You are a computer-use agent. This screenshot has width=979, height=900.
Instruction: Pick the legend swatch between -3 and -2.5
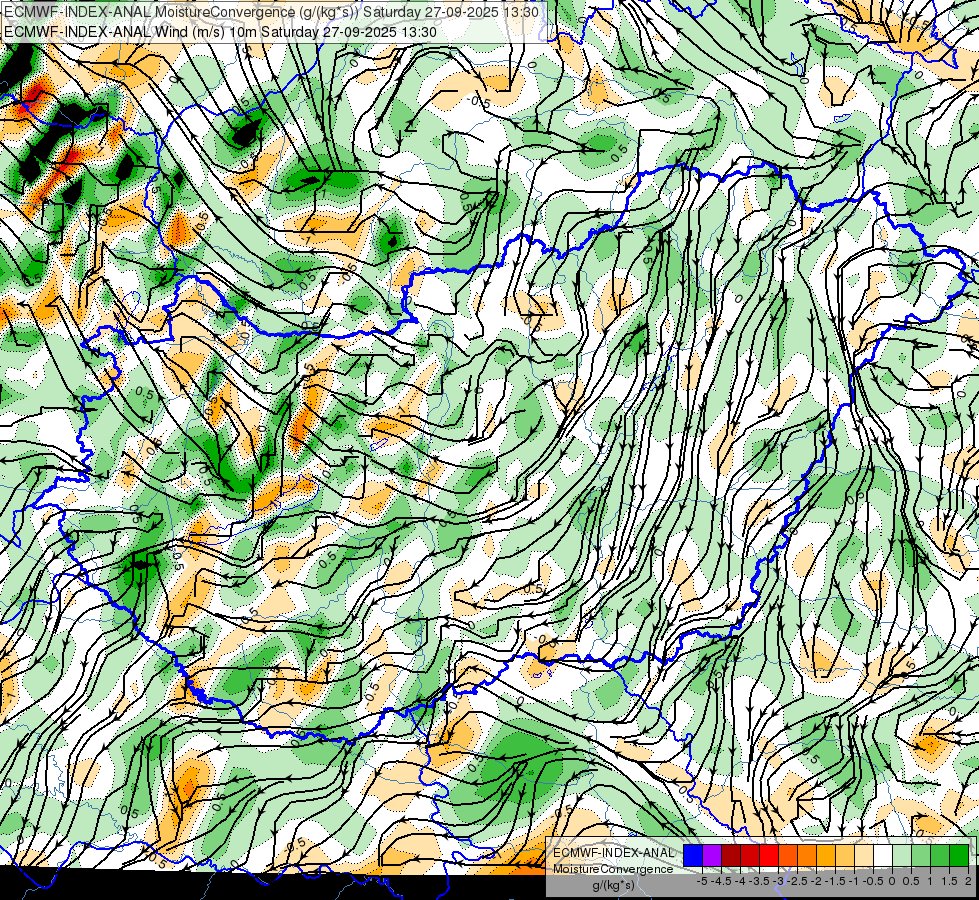coord(788,856)
